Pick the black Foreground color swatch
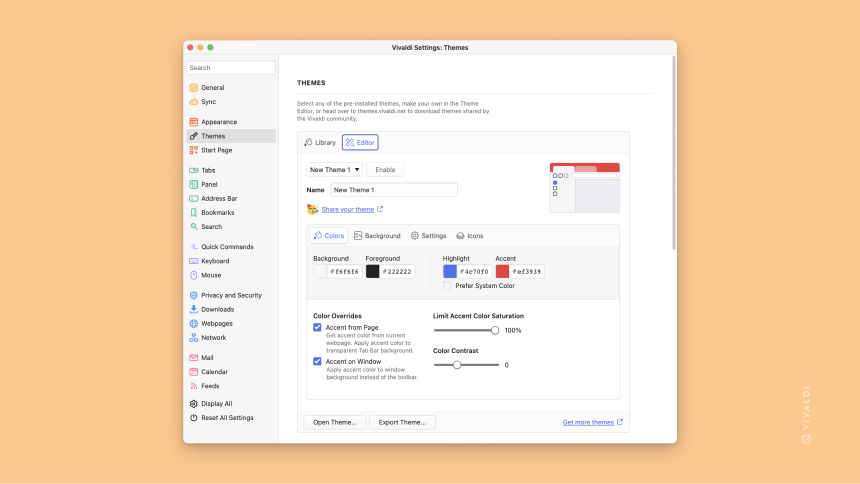The height and width of the screenshot is (484, 860). [372, 271]
